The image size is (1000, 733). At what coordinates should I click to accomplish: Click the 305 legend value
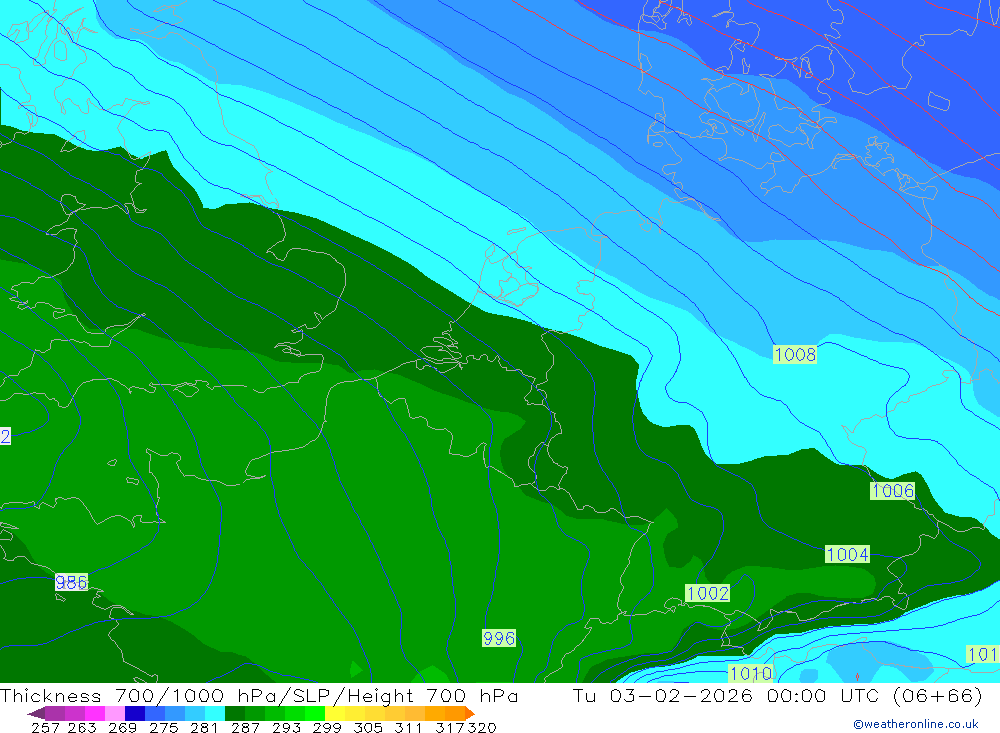point(368,727)
